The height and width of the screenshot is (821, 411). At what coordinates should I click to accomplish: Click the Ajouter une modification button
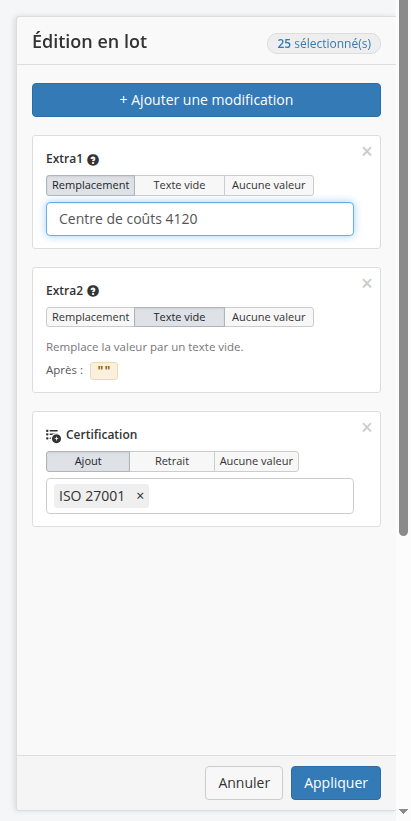pyautogui.click(x=206, y=100)
